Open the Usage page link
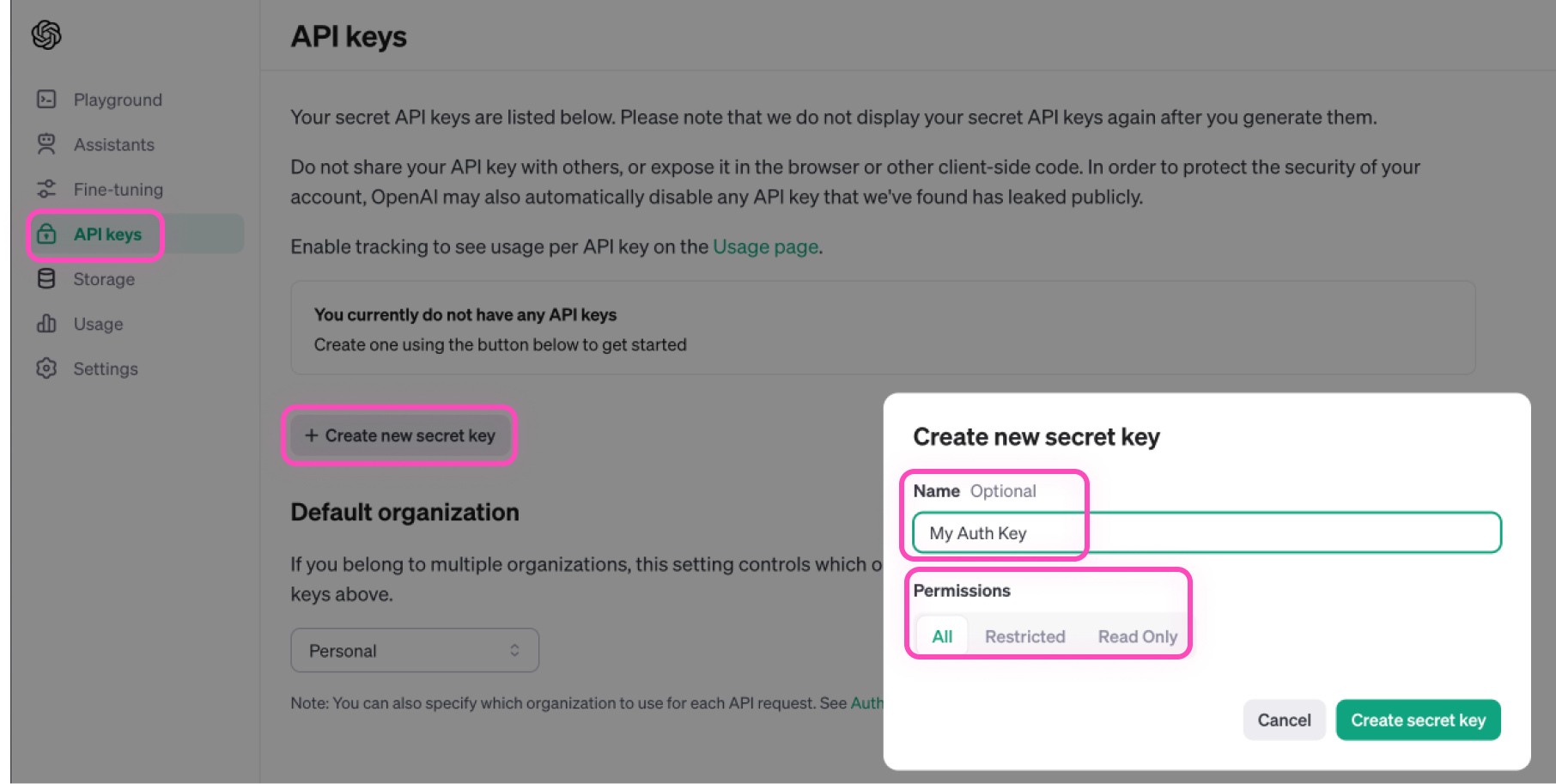This screenshot has height=784, width=1556. [764, 246]
